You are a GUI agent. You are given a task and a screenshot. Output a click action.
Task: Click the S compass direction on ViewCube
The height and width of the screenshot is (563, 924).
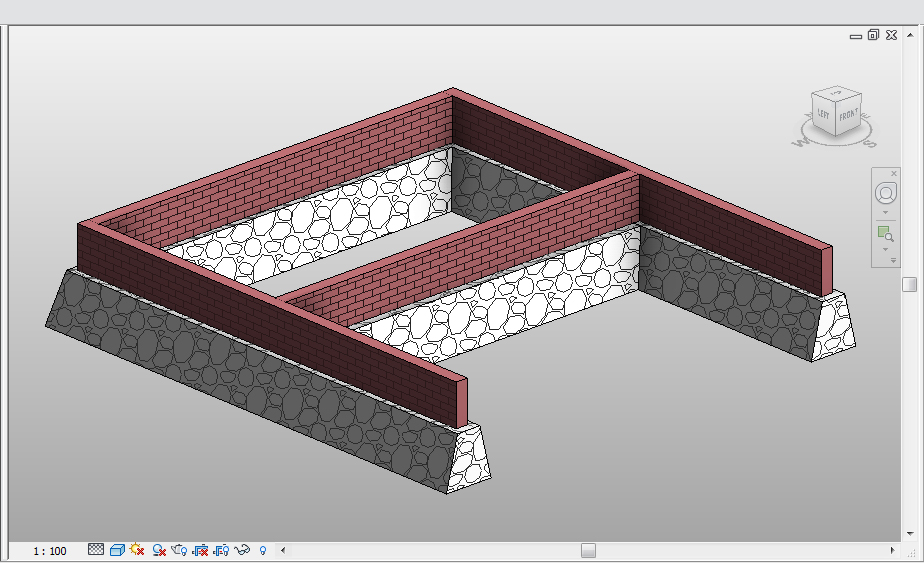point(870,142)
